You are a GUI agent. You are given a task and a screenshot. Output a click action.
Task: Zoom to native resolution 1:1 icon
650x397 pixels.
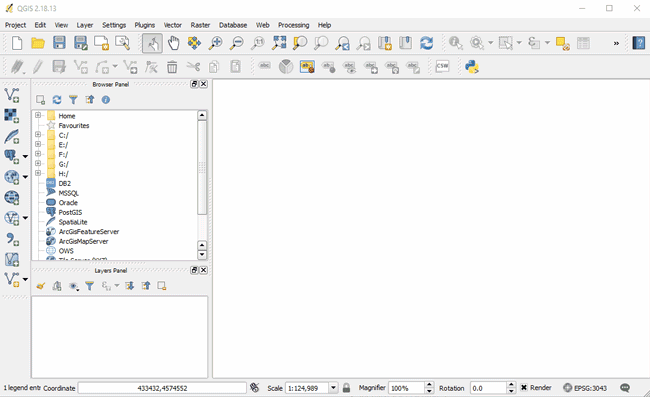pos(258,43)
